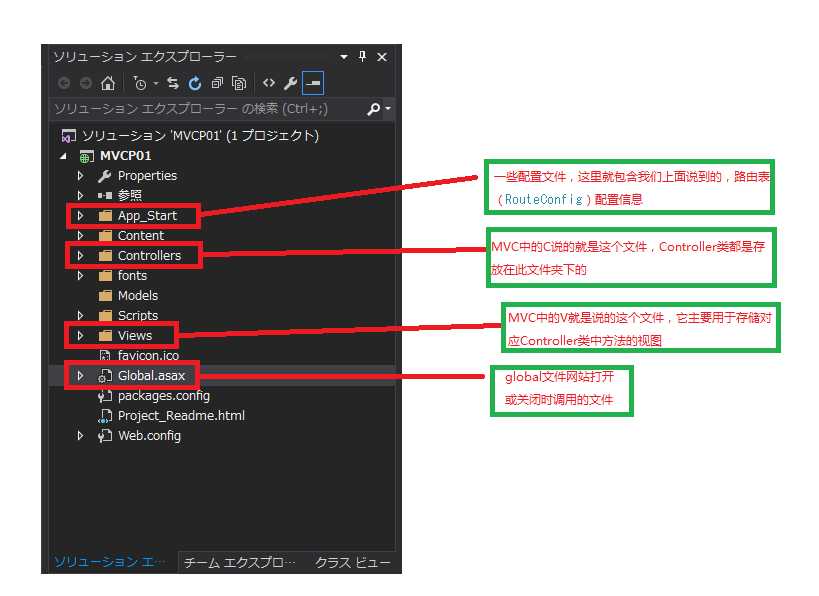Image resolution: width=819 pixels, height=596 pixels.
Task: Close the Solution Explorer panel
Action: (x=382, y=56)
